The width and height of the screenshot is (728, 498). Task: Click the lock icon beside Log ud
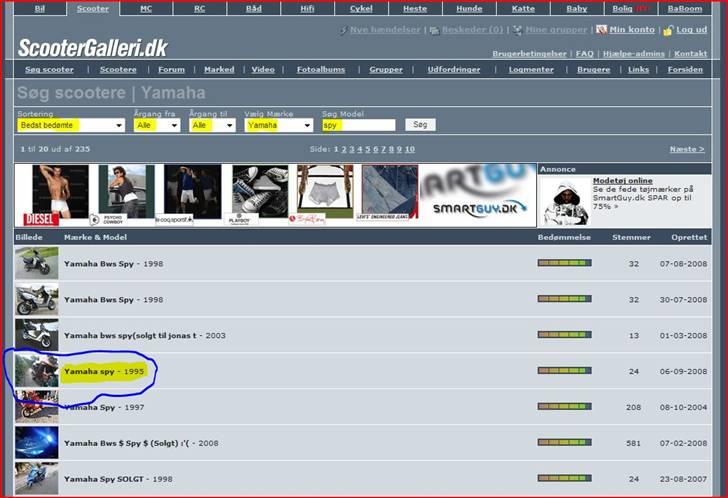coord(669,30)
